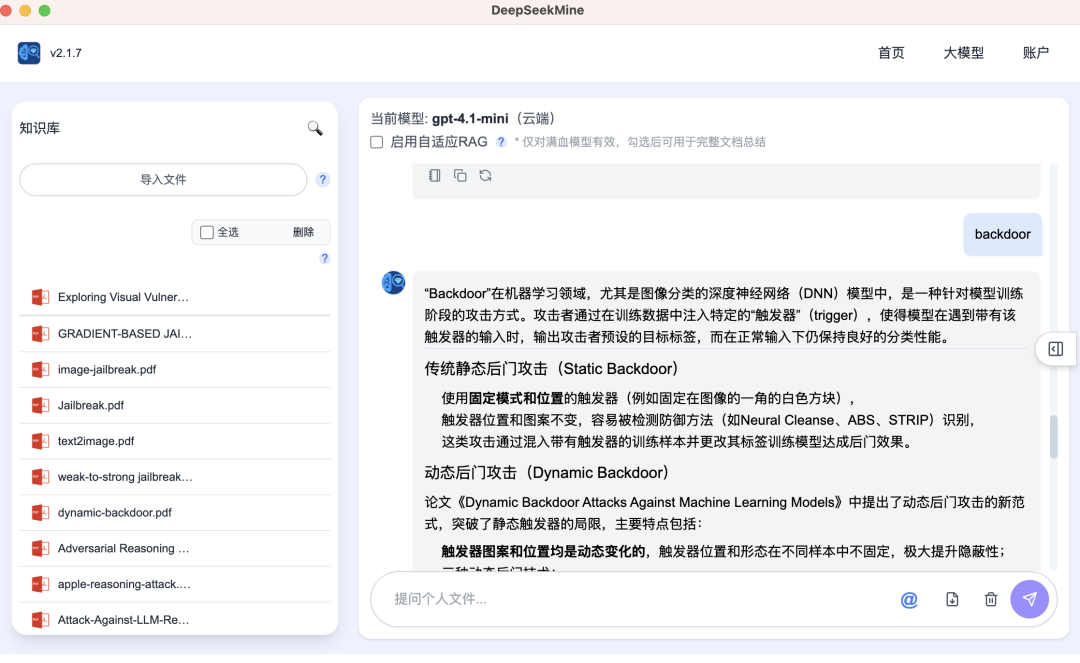Click heading 动态后门攻击 (Dynamic Backdoor)
The height and width of the screenshot is (663, 1080).
[546, 473]
